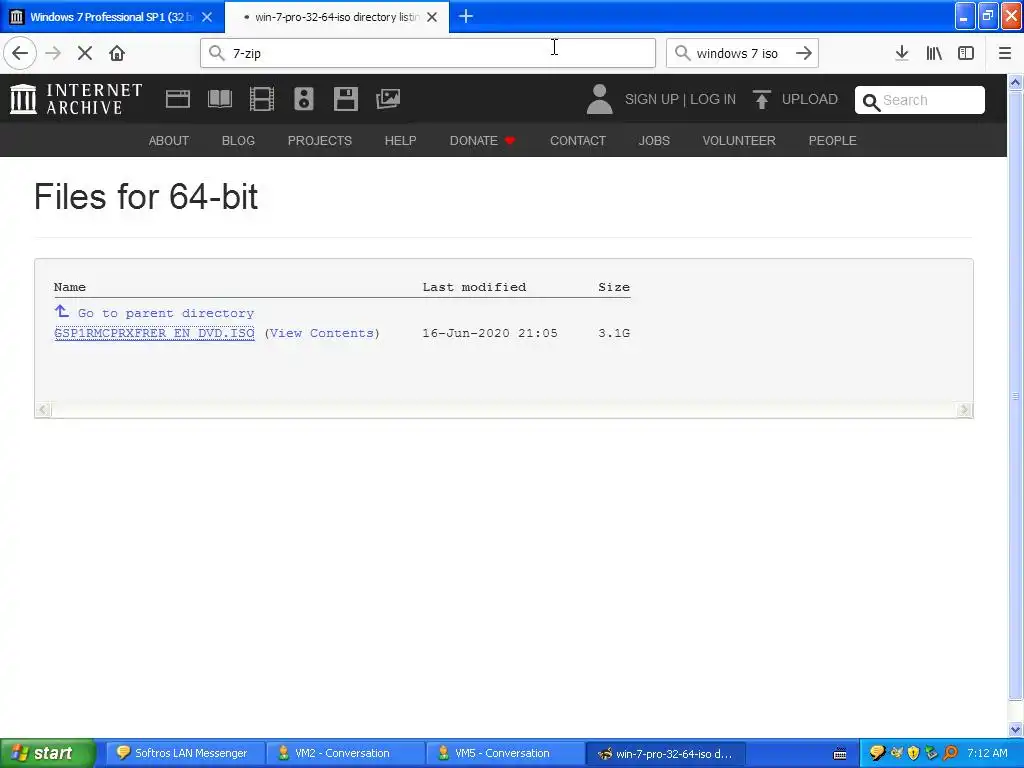Open the Windows start button
1024x768 pixels.
[47, 753]
